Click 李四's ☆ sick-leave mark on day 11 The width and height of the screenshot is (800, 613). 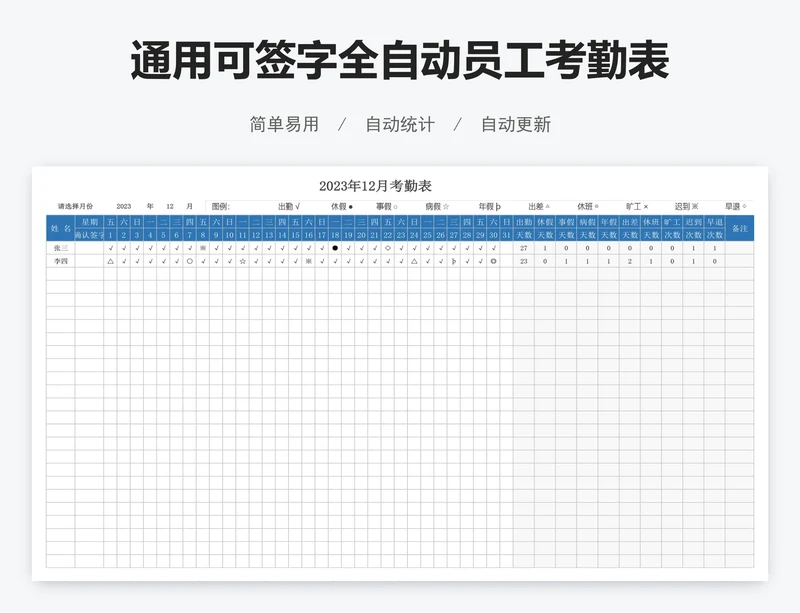pos(242,261)
